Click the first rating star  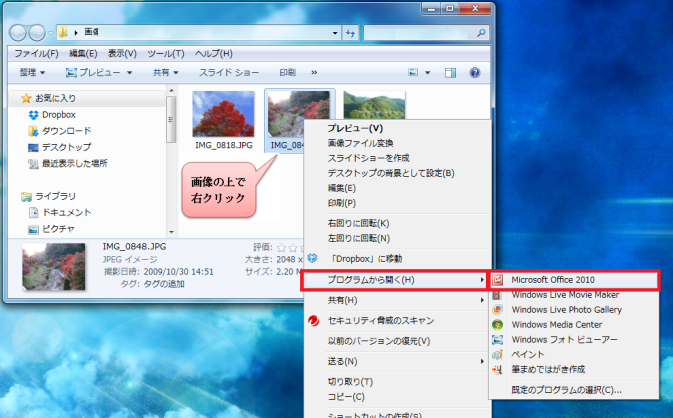(x=282, y=248)
